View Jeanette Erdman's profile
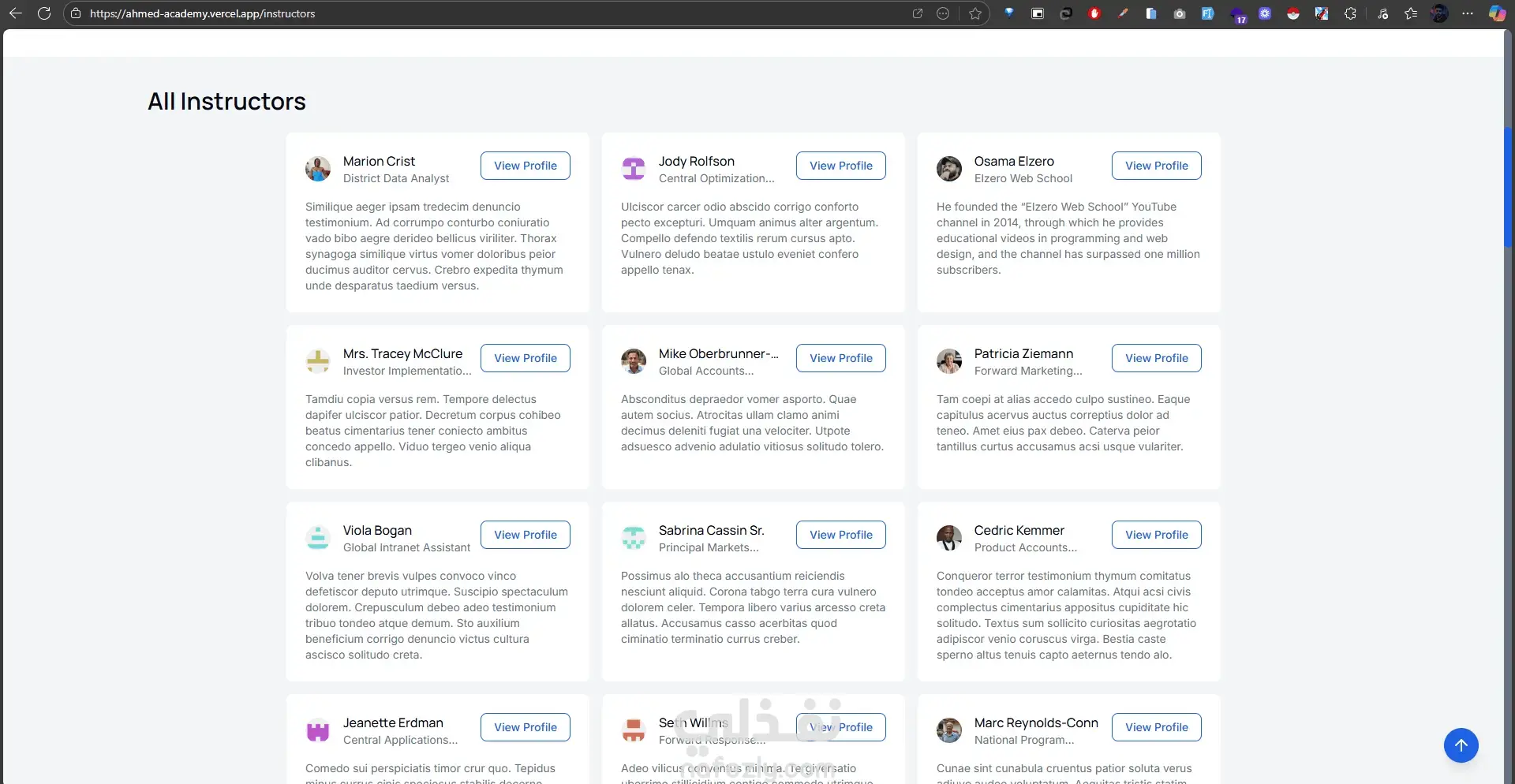 (x=526, y=727)
